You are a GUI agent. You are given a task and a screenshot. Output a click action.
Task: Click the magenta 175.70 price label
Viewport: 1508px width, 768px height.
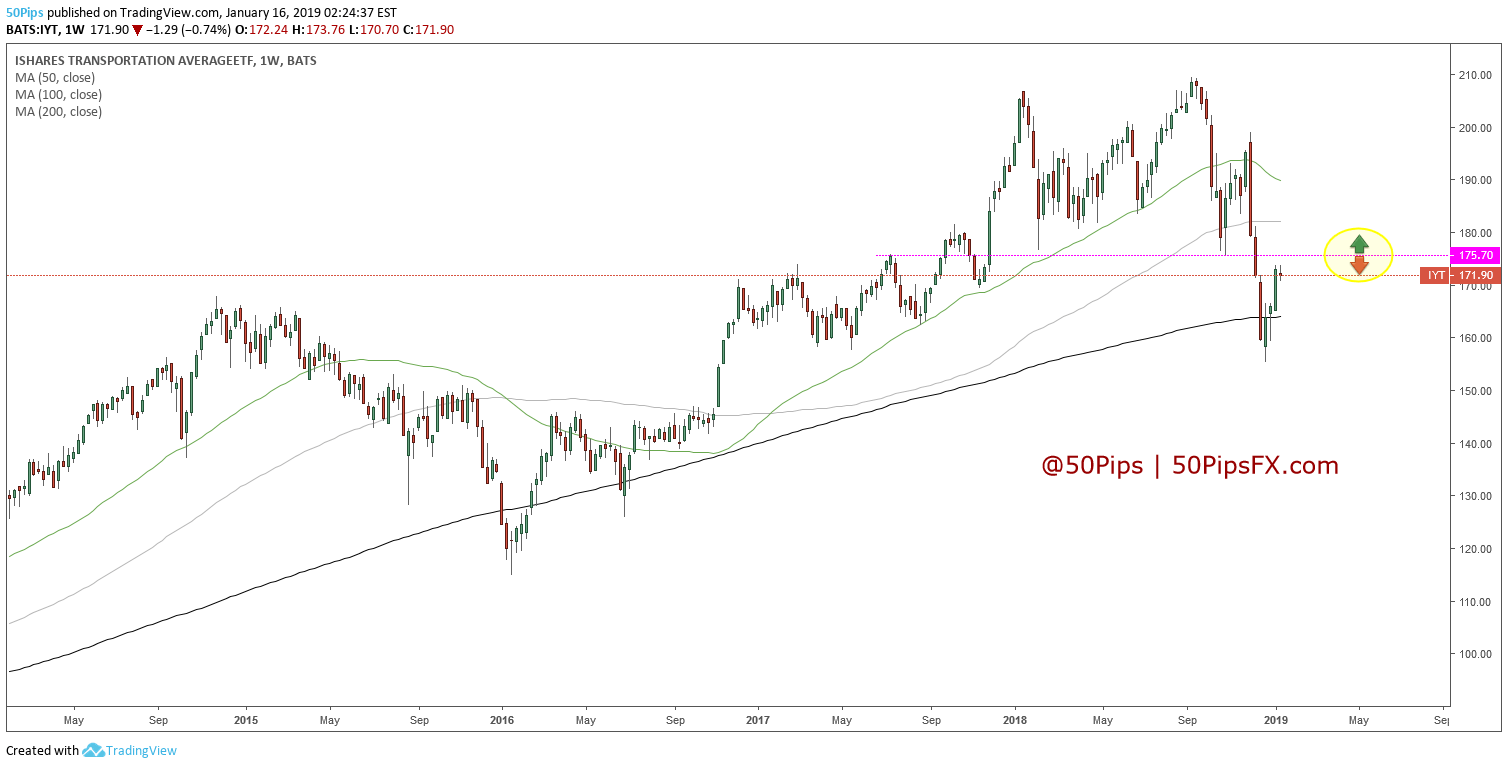tap(1477, 256)
